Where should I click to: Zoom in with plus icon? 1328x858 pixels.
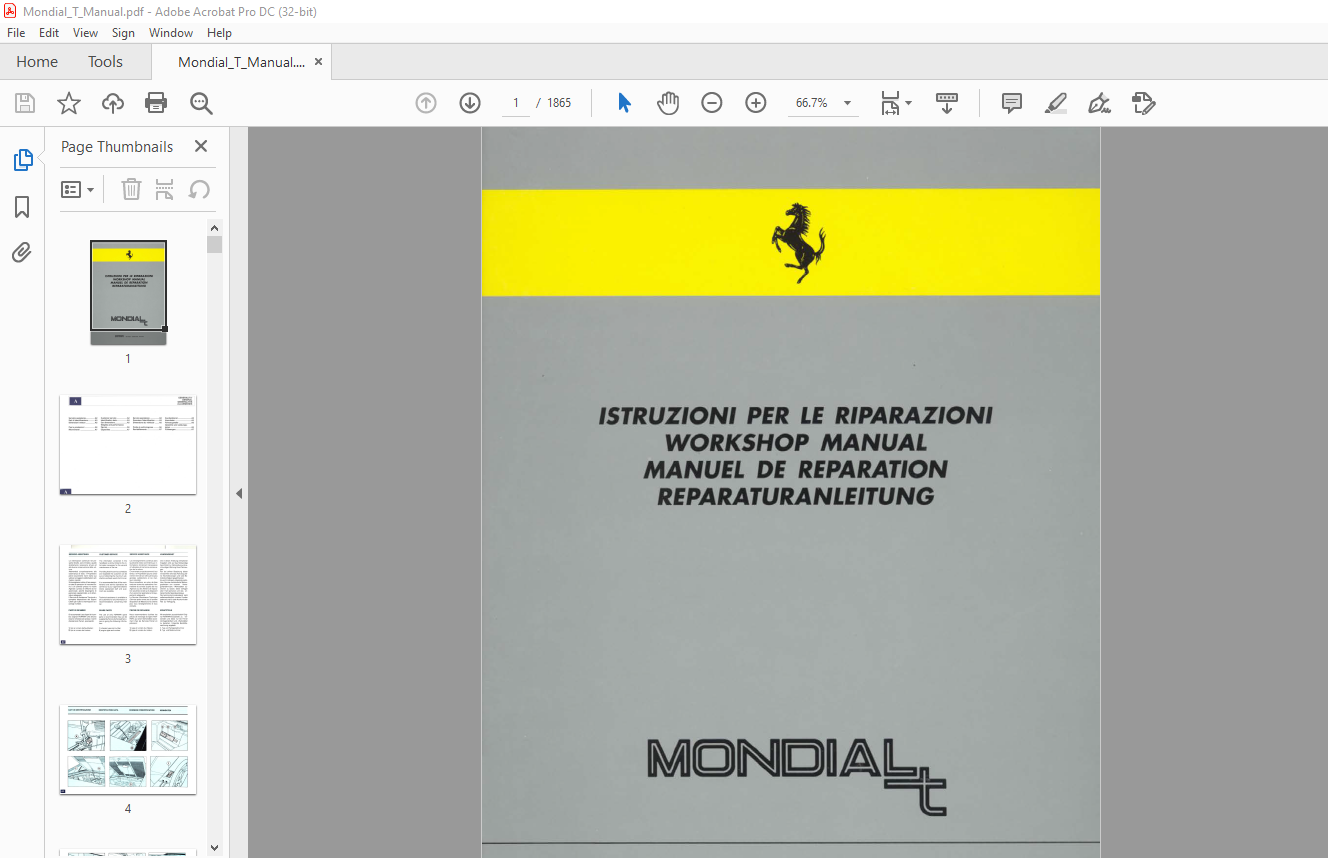756,103
